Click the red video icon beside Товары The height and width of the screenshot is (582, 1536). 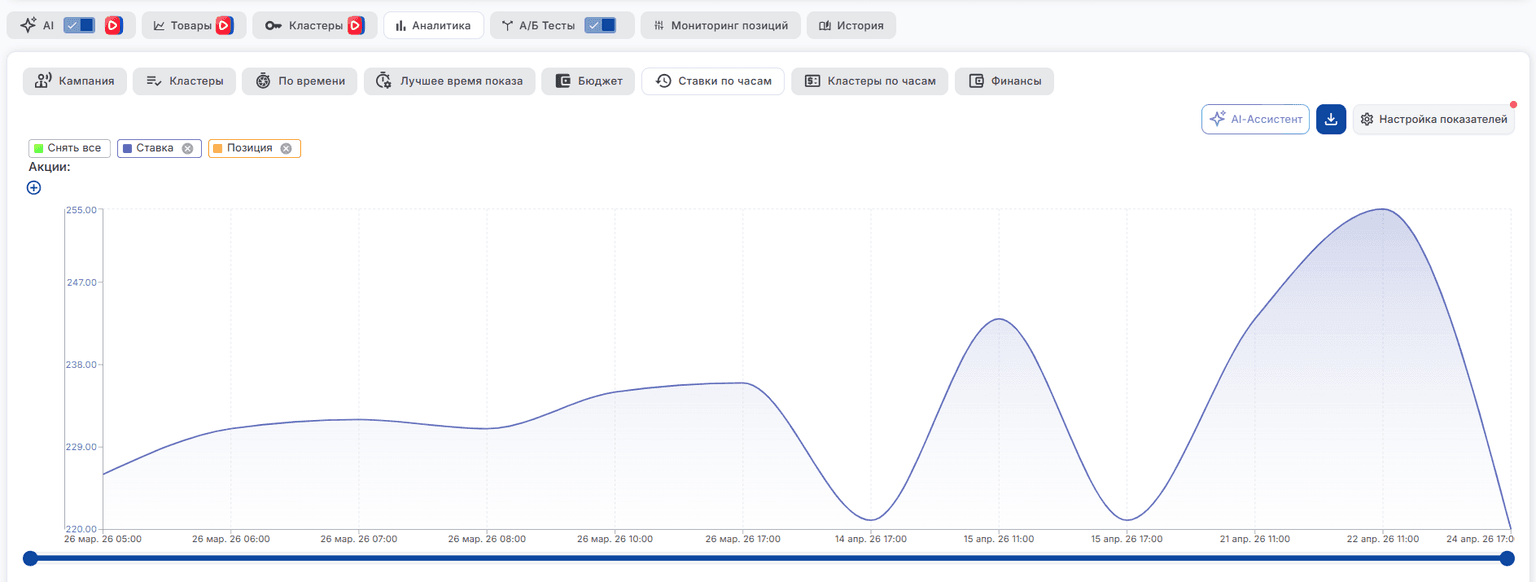(225, 25)
